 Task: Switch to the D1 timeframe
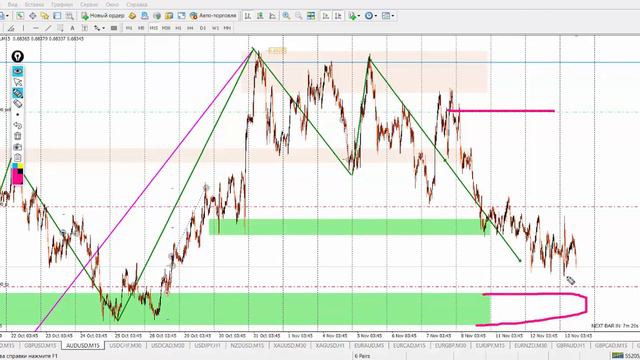point(202,28)
